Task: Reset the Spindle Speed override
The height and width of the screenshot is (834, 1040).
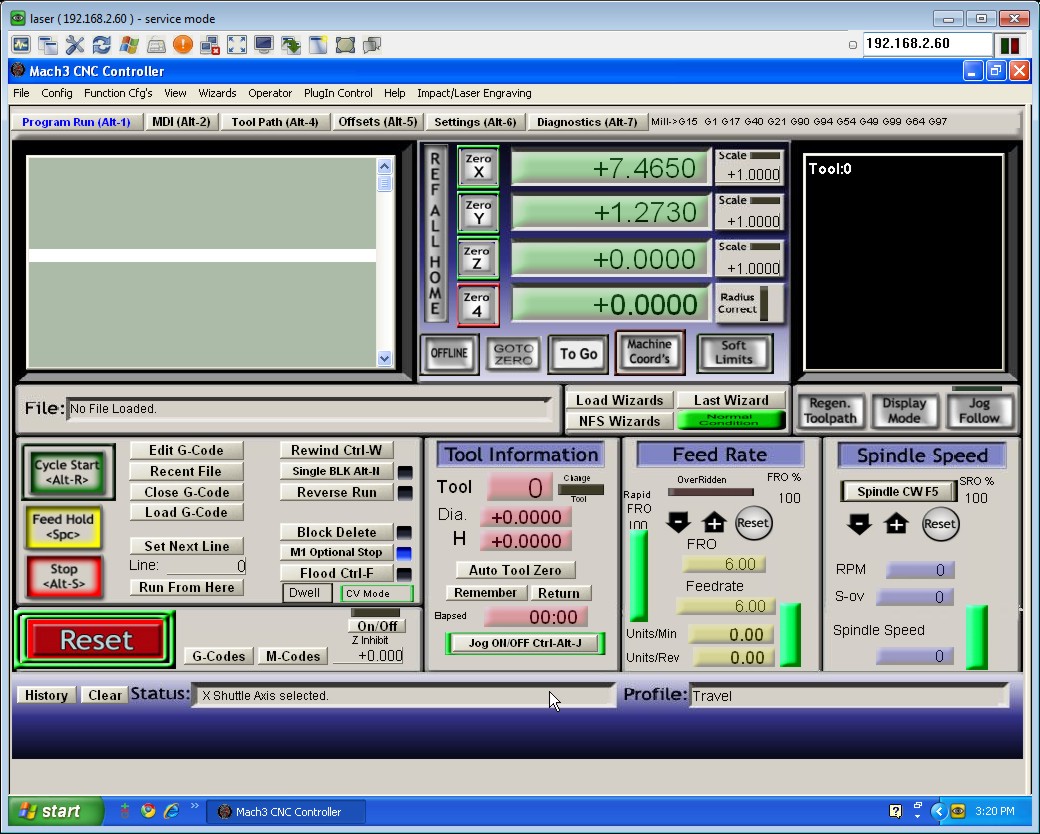Action: pyautogui.click(x=940, y=524)
